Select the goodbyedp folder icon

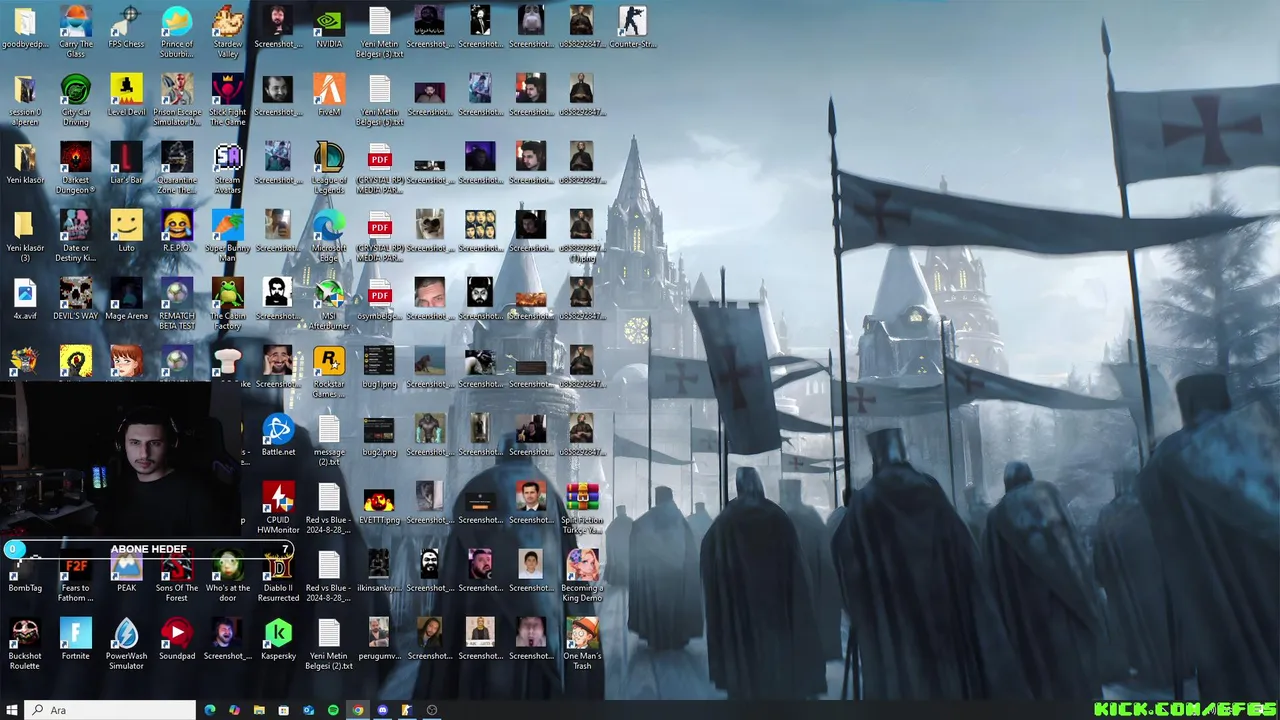25,28
